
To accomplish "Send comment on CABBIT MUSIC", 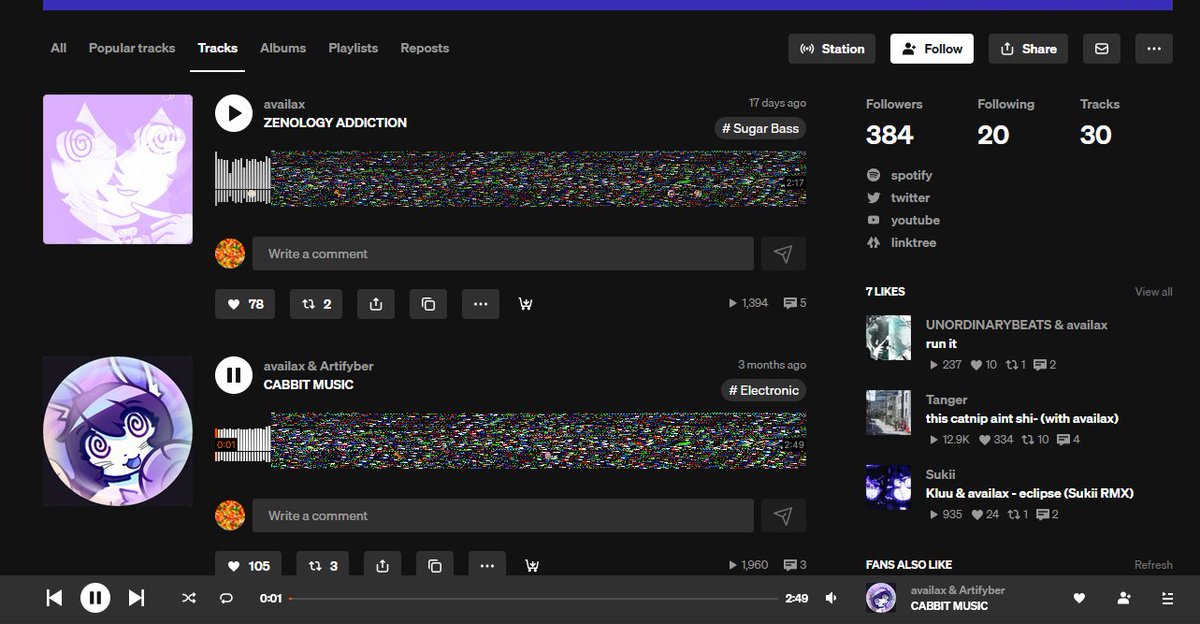I will 783,516.
